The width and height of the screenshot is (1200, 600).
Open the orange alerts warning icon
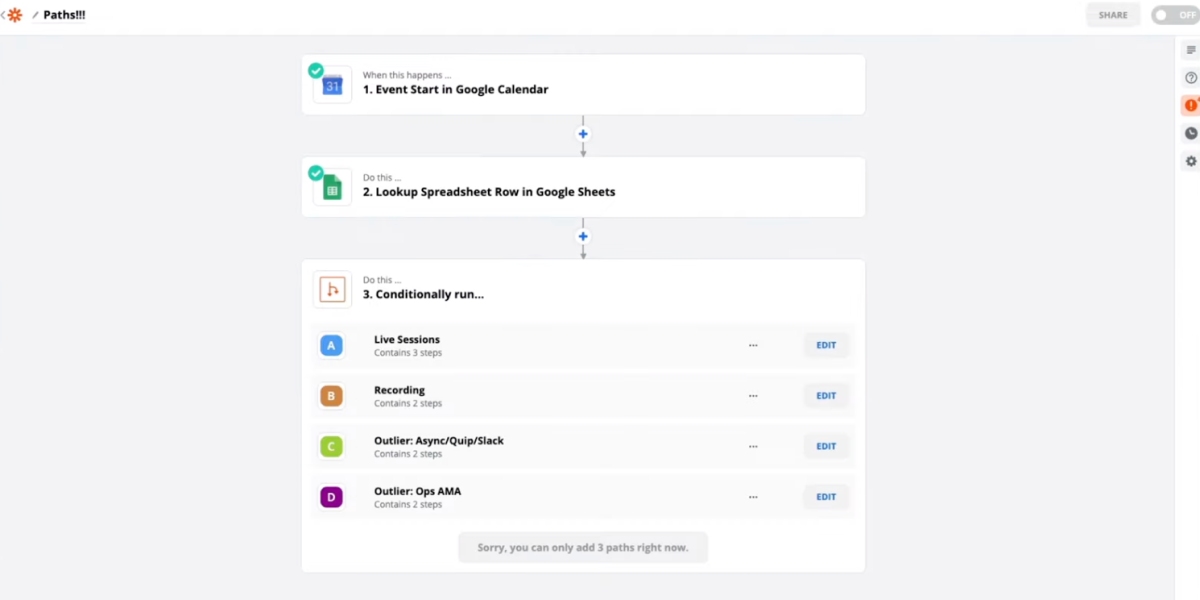(x=1190, y=105)
